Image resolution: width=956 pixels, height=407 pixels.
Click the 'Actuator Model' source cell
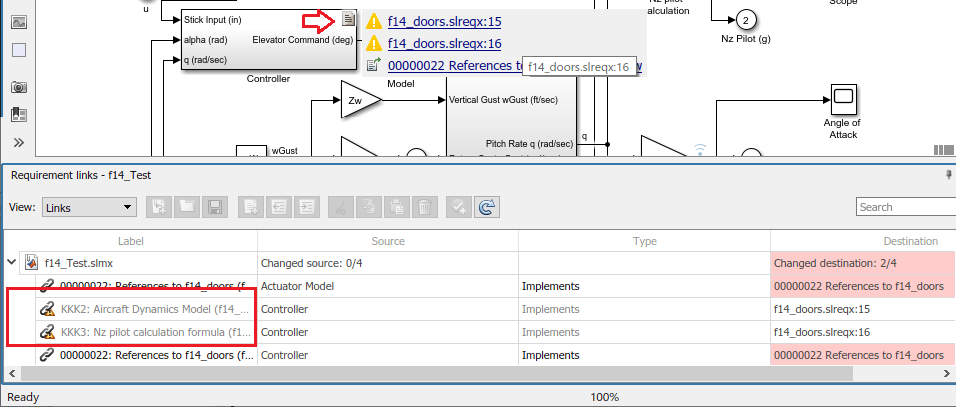(x=388, y=286)
